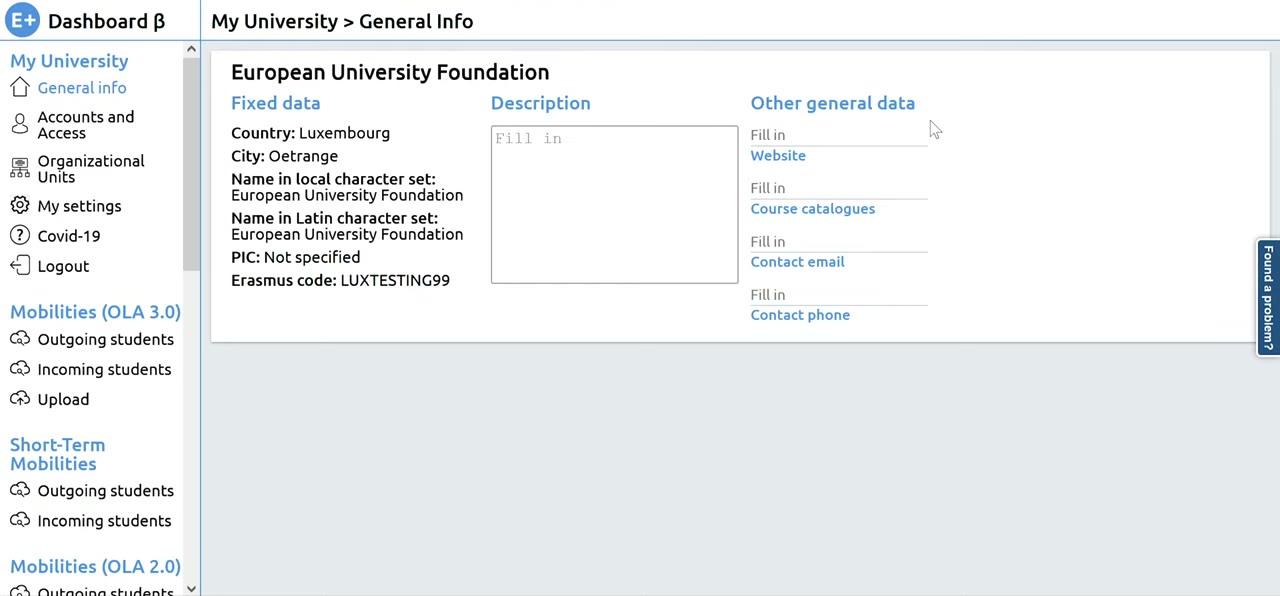Click the sidebar scrollbar thumb
The height and width of the screenshot is (596, 1280).
(x=191, y=164)
